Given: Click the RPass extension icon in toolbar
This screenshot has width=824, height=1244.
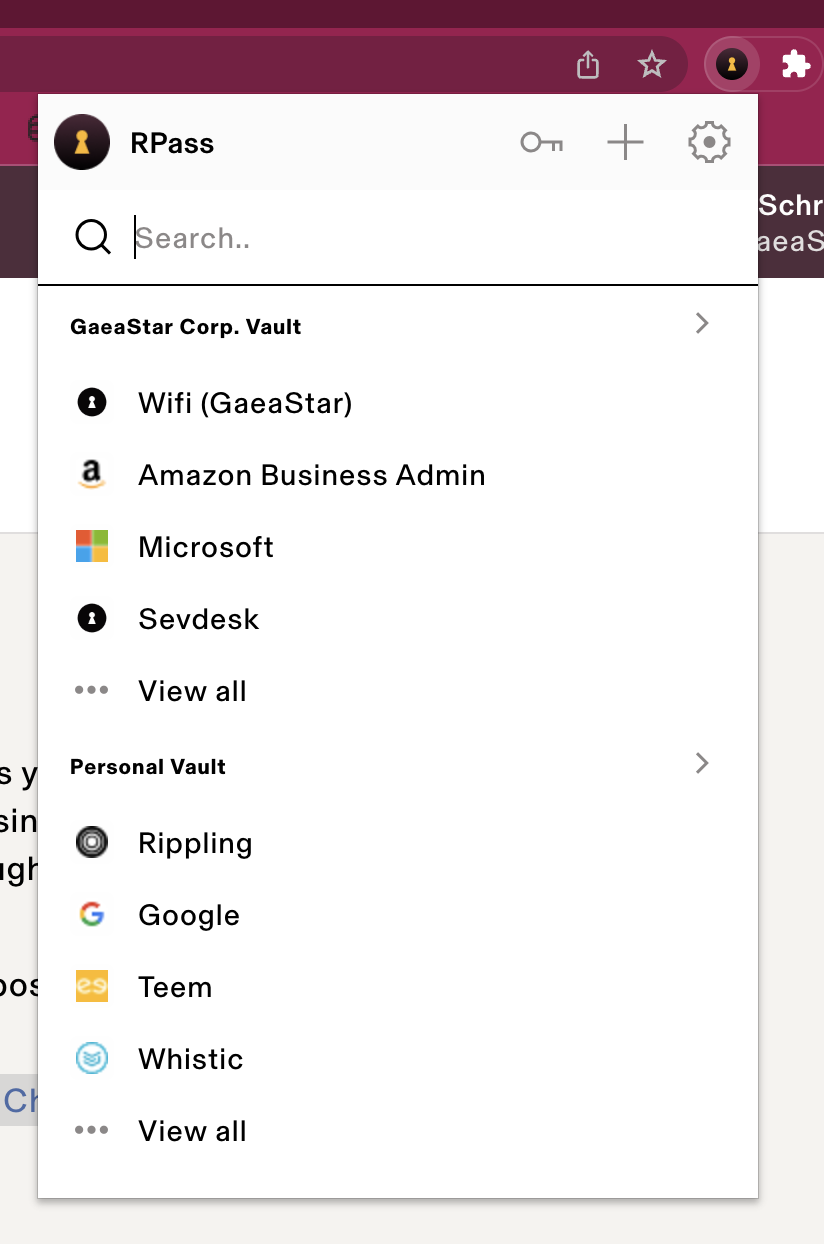Looking at the screenshot, I should click(x=732, y=66).
